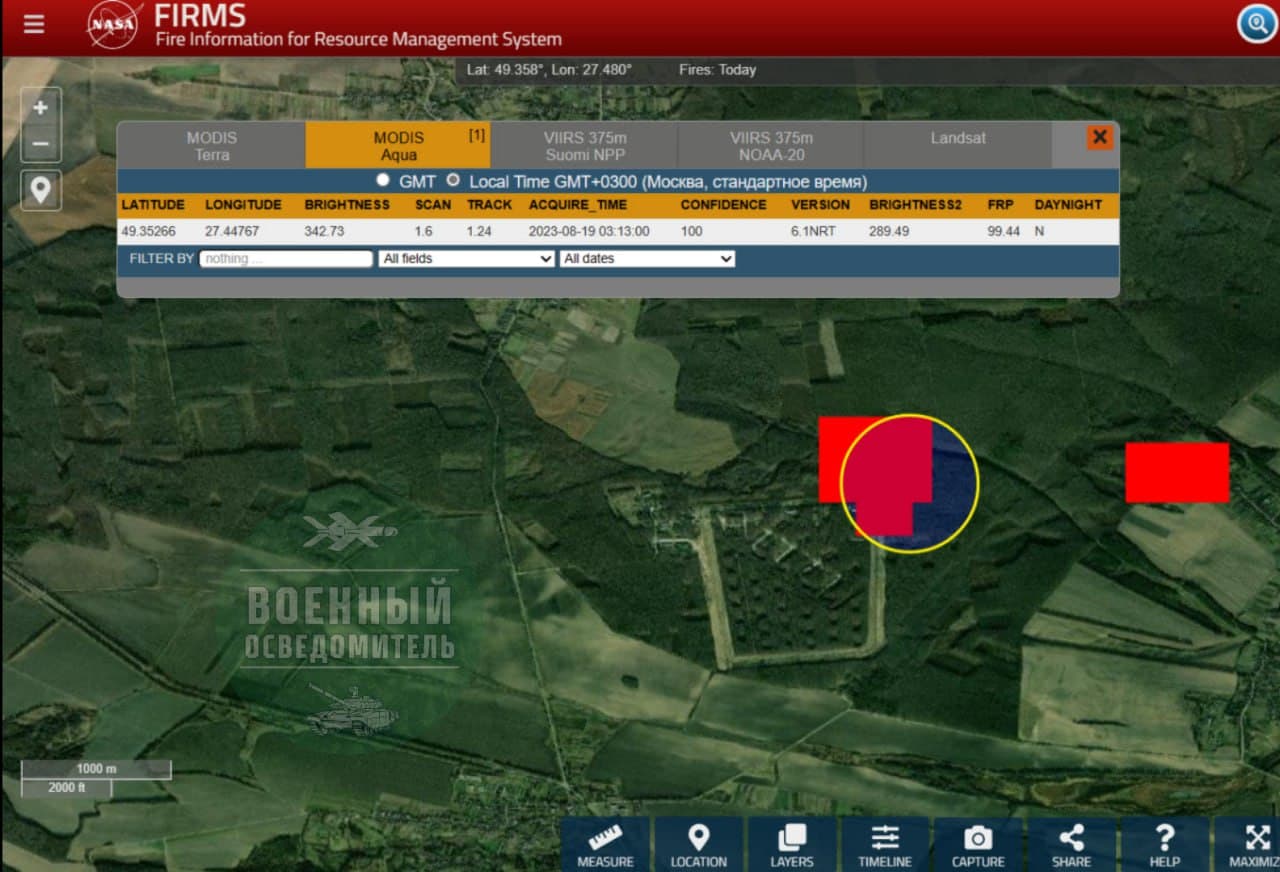Open the Measure tool
1280x872 pixels.
pos(605,845)
